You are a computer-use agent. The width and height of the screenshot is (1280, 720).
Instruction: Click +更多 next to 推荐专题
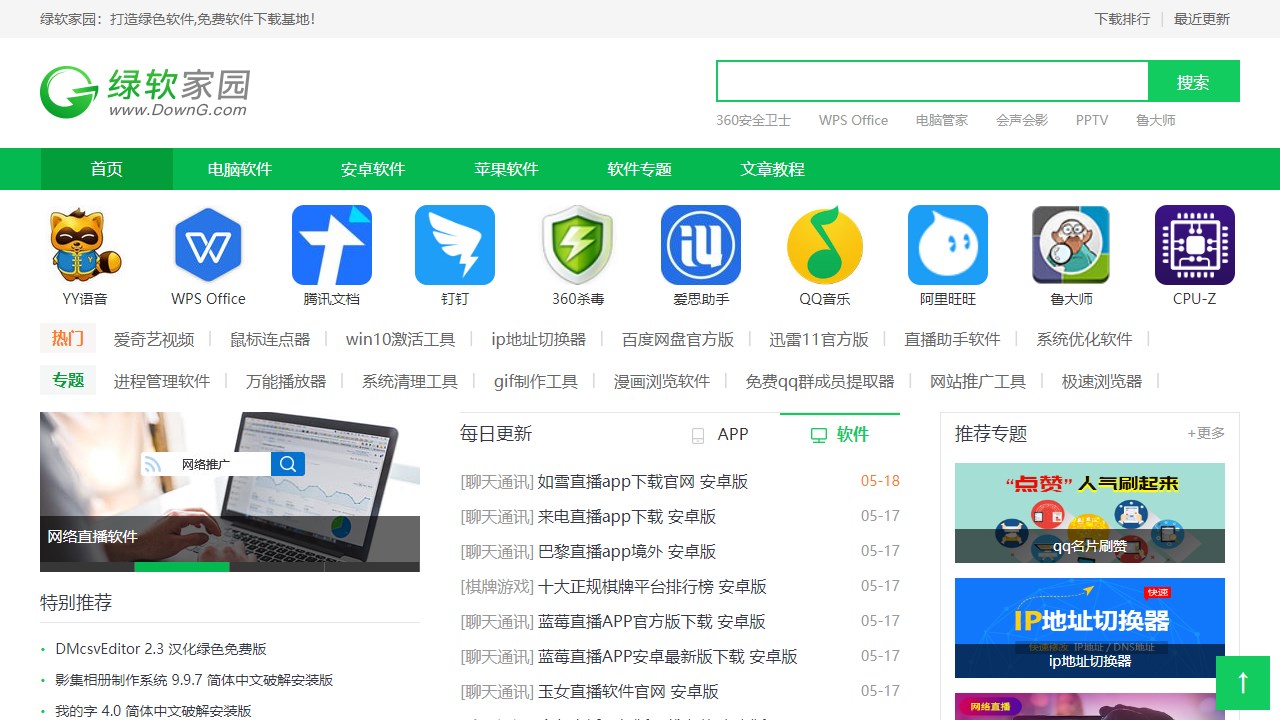1206,433
